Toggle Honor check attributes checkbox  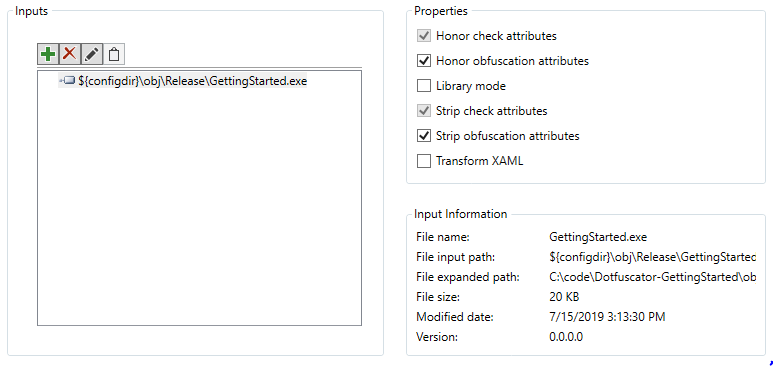423,36
